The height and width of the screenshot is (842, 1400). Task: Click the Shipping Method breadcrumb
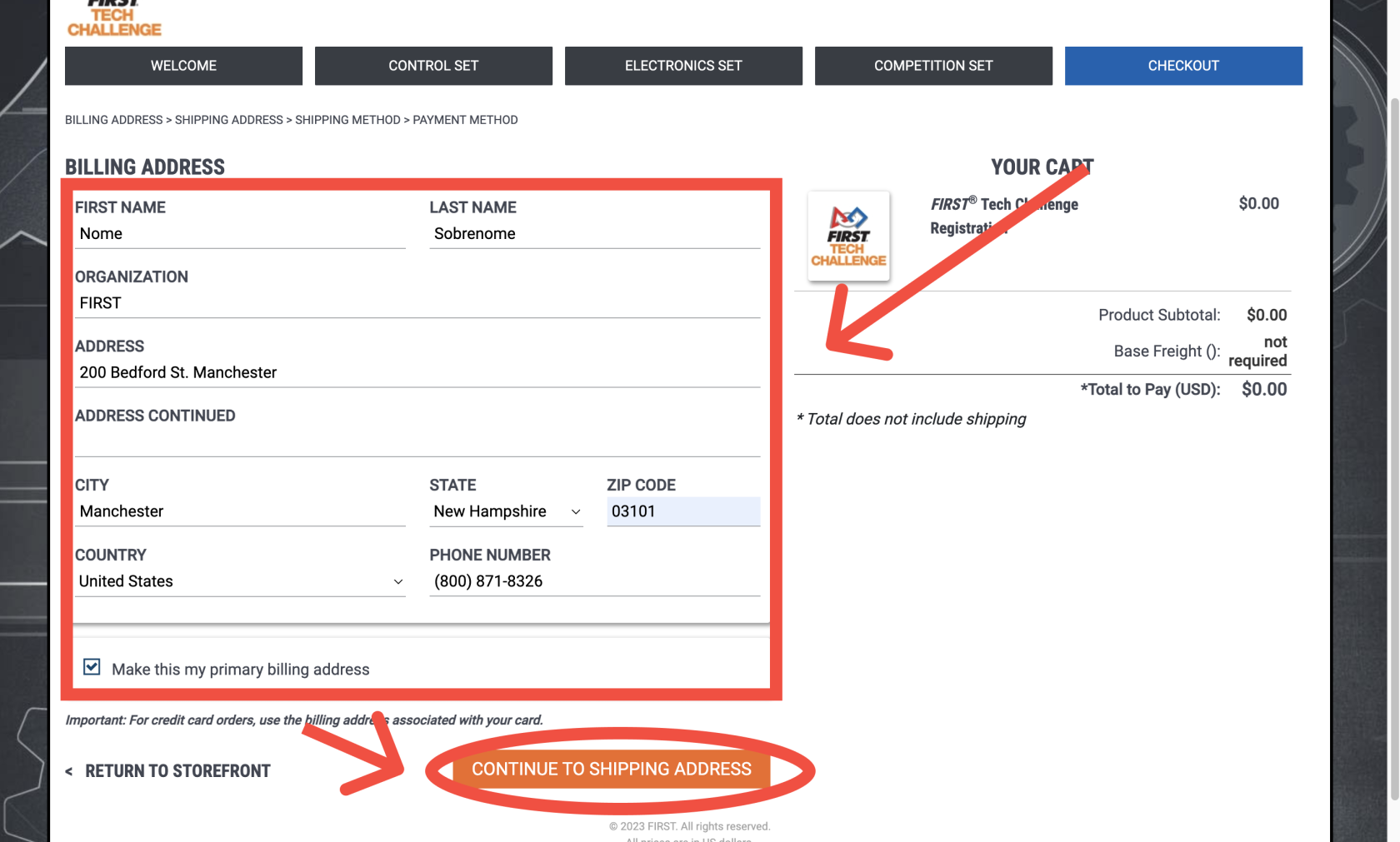(347, 120)
